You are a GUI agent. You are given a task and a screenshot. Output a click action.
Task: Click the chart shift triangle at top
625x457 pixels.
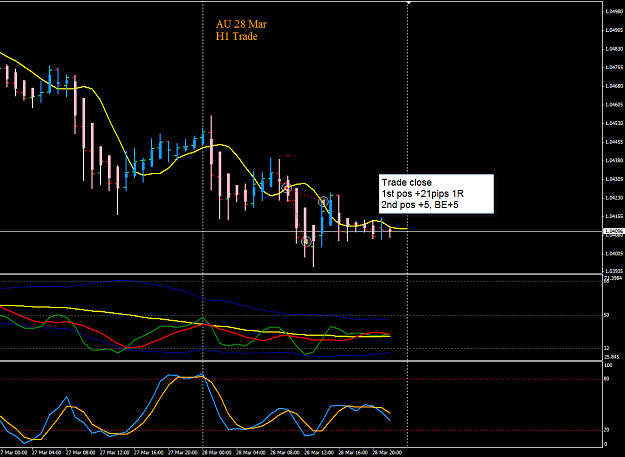pos(408,3)
